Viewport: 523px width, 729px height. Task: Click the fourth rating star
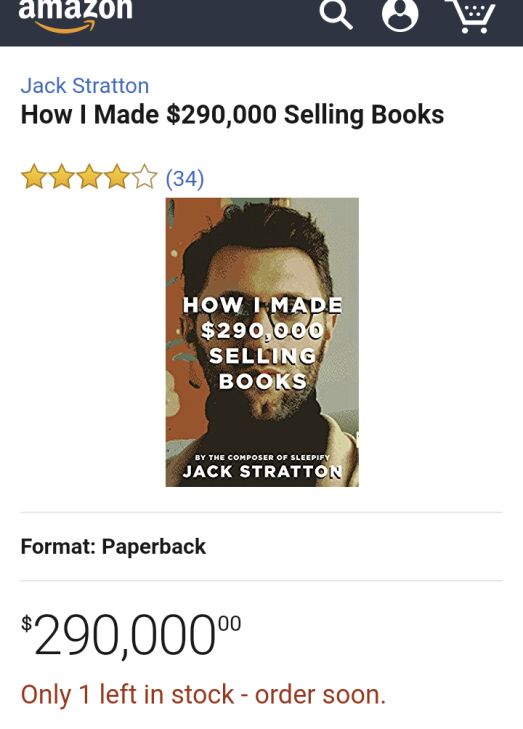[116, 177]
